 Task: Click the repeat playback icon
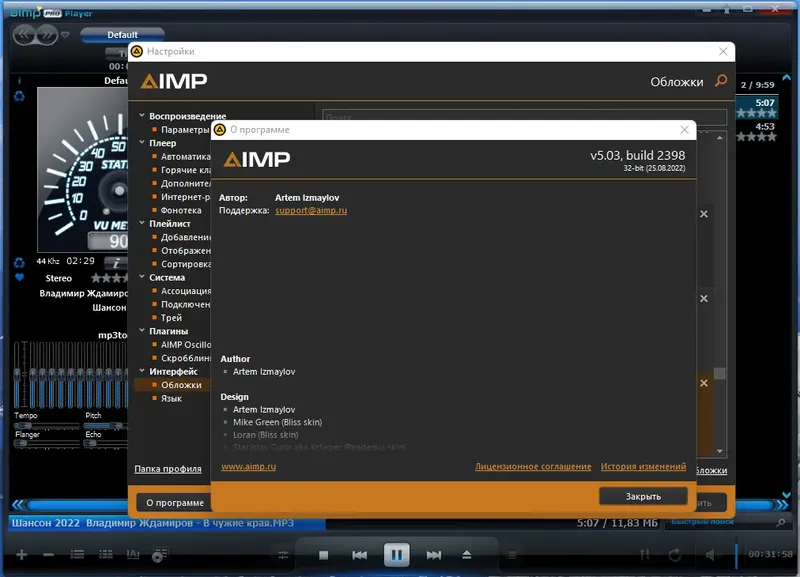[x=674, y=555]
